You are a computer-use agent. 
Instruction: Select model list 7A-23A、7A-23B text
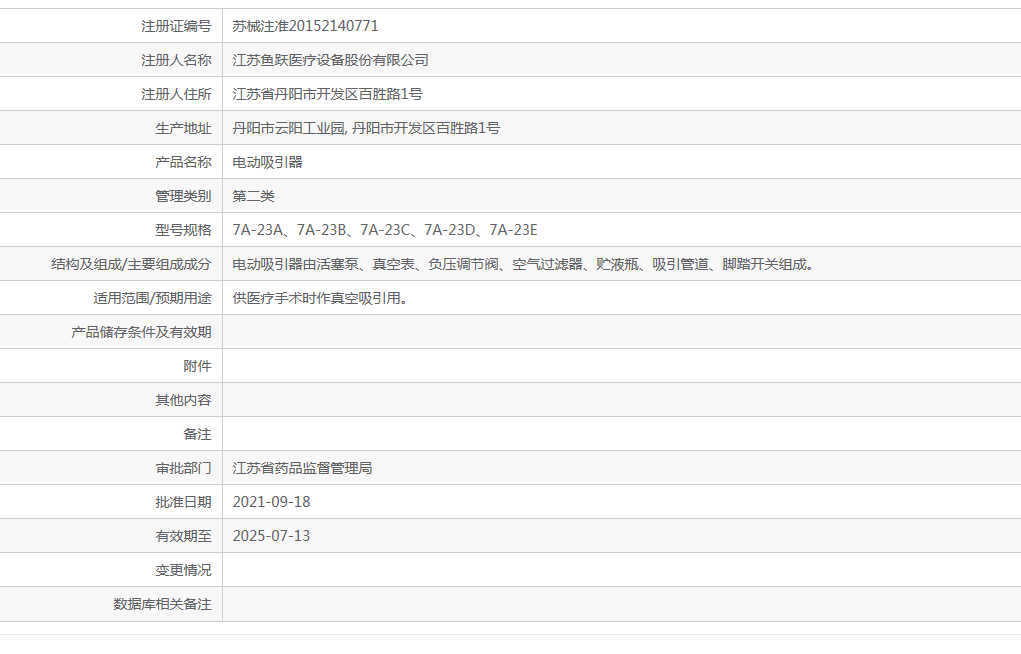tap(289, 230)
